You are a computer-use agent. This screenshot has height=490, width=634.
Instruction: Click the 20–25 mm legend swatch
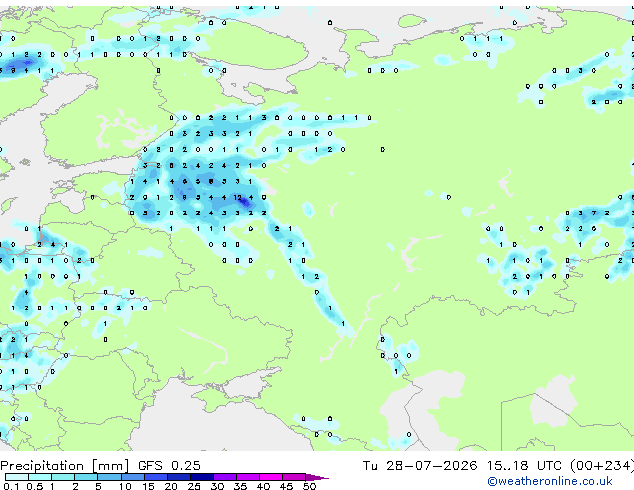(179, 477)
